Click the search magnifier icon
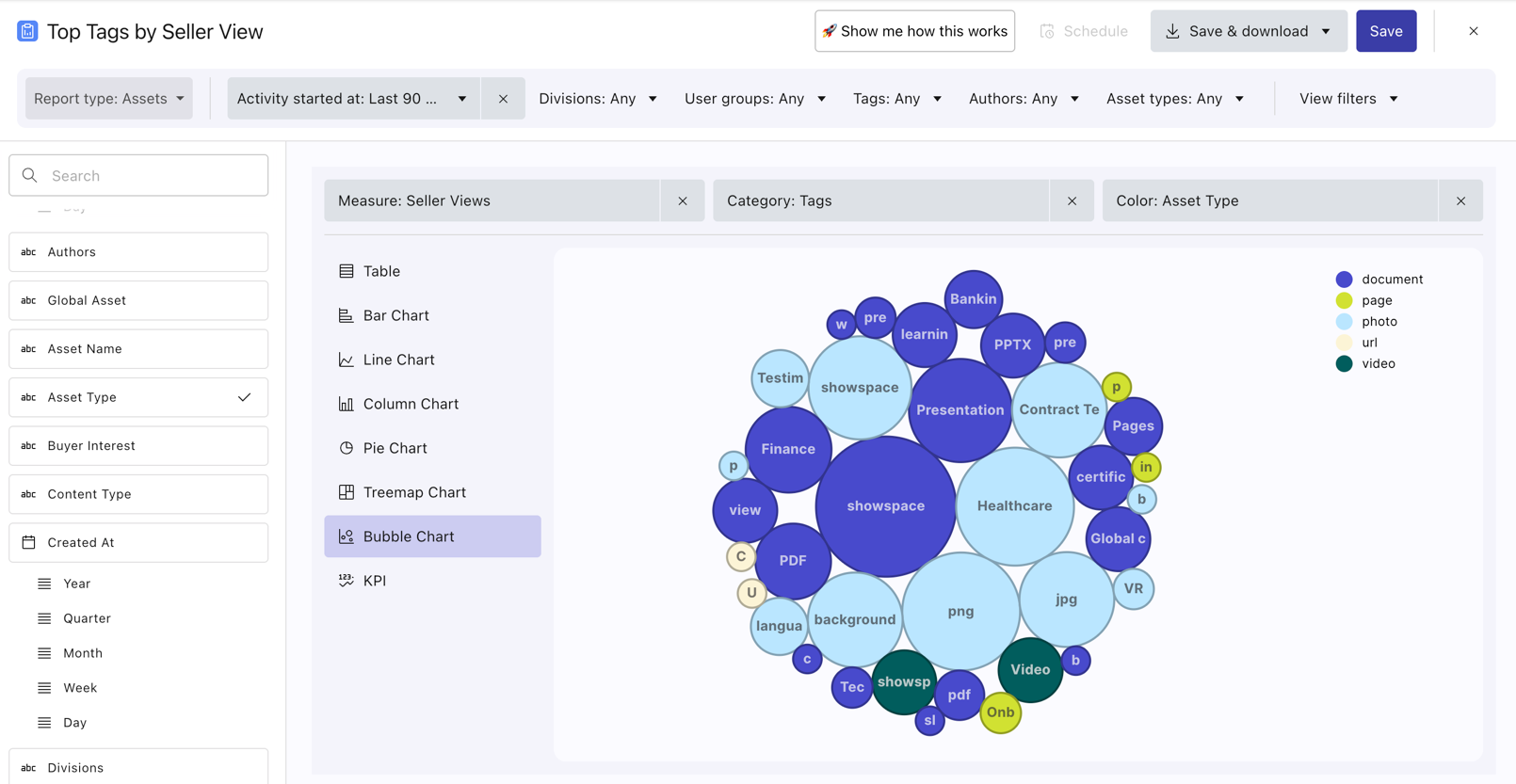This screenshot has width=1516, height=784. [30, 176]
